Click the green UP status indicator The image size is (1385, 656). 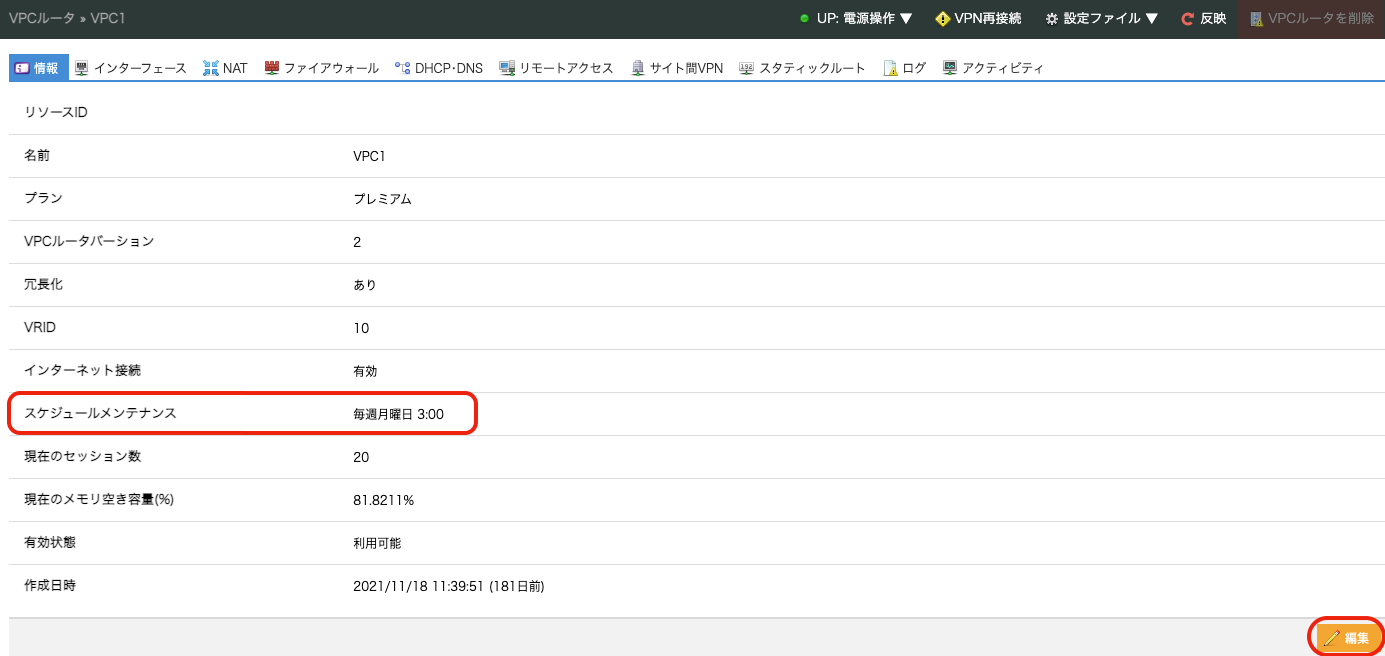point(804,19)
